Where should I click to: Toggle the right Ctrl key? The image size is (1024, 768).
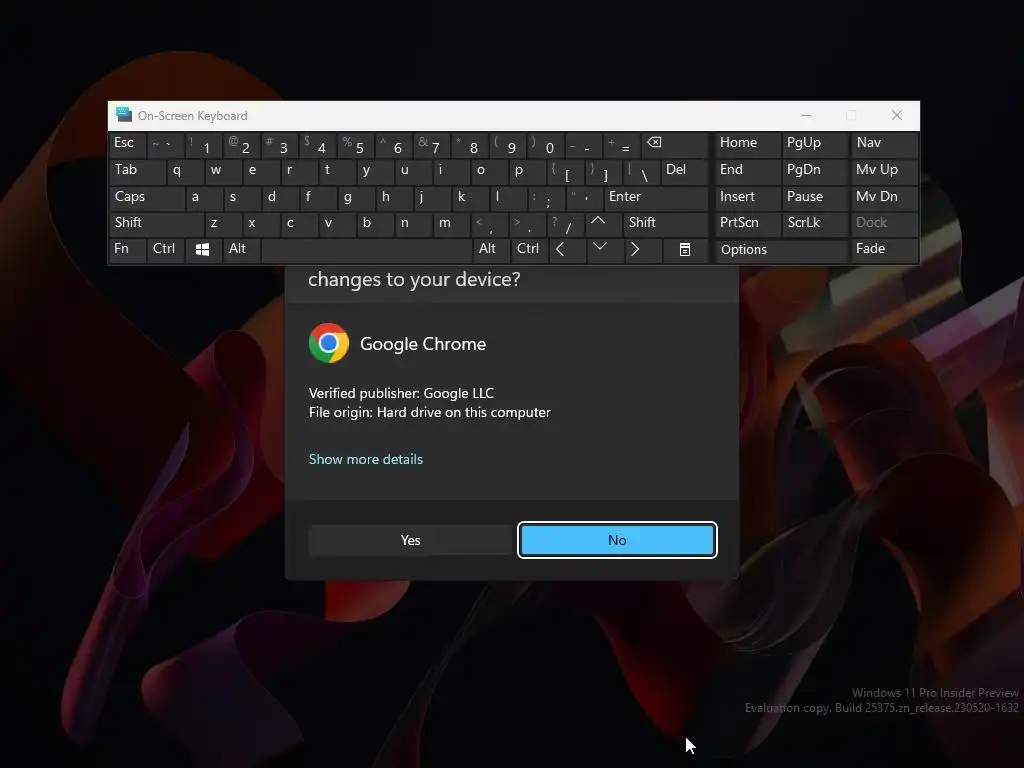tap(529, 249)
